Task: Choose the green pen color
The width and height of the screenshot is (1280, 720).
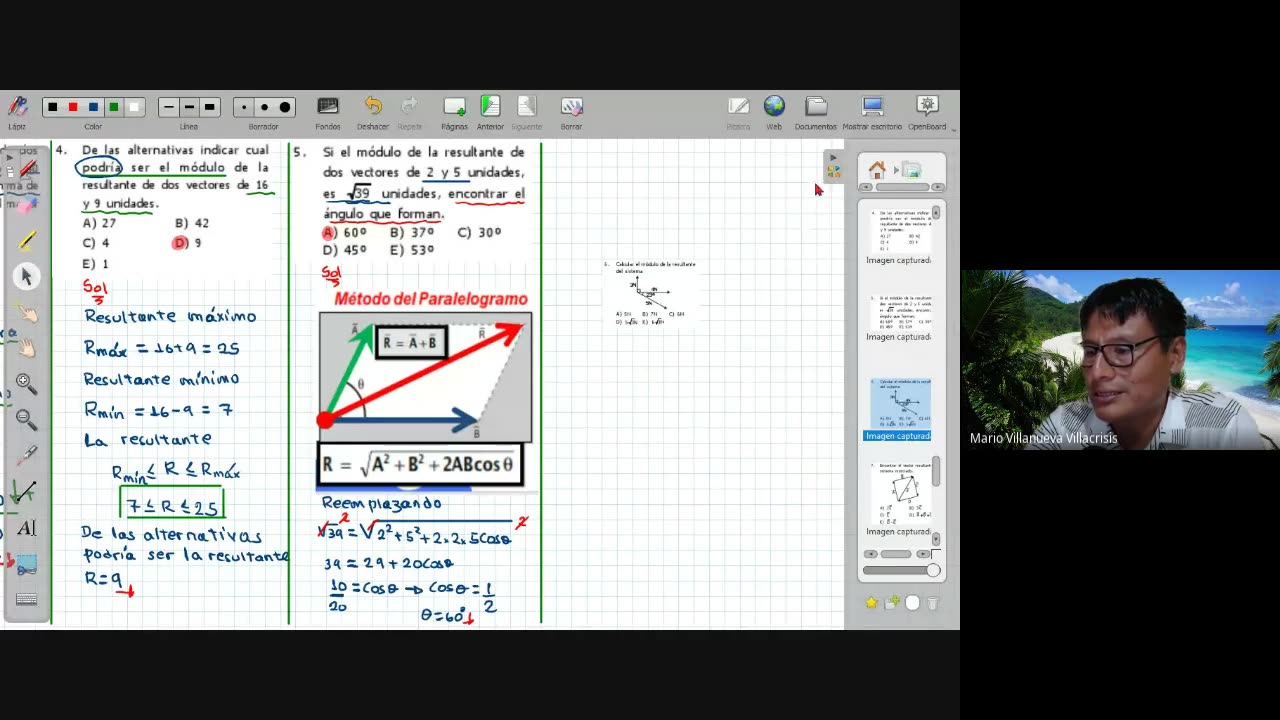Action: click(x=114, y=107)
